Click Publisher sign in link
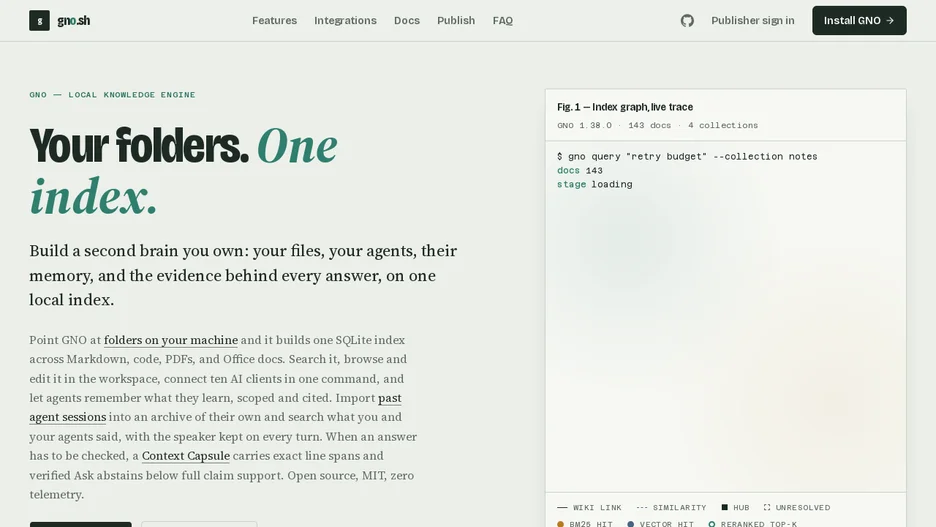936x527 pixels. coord(752,20)
